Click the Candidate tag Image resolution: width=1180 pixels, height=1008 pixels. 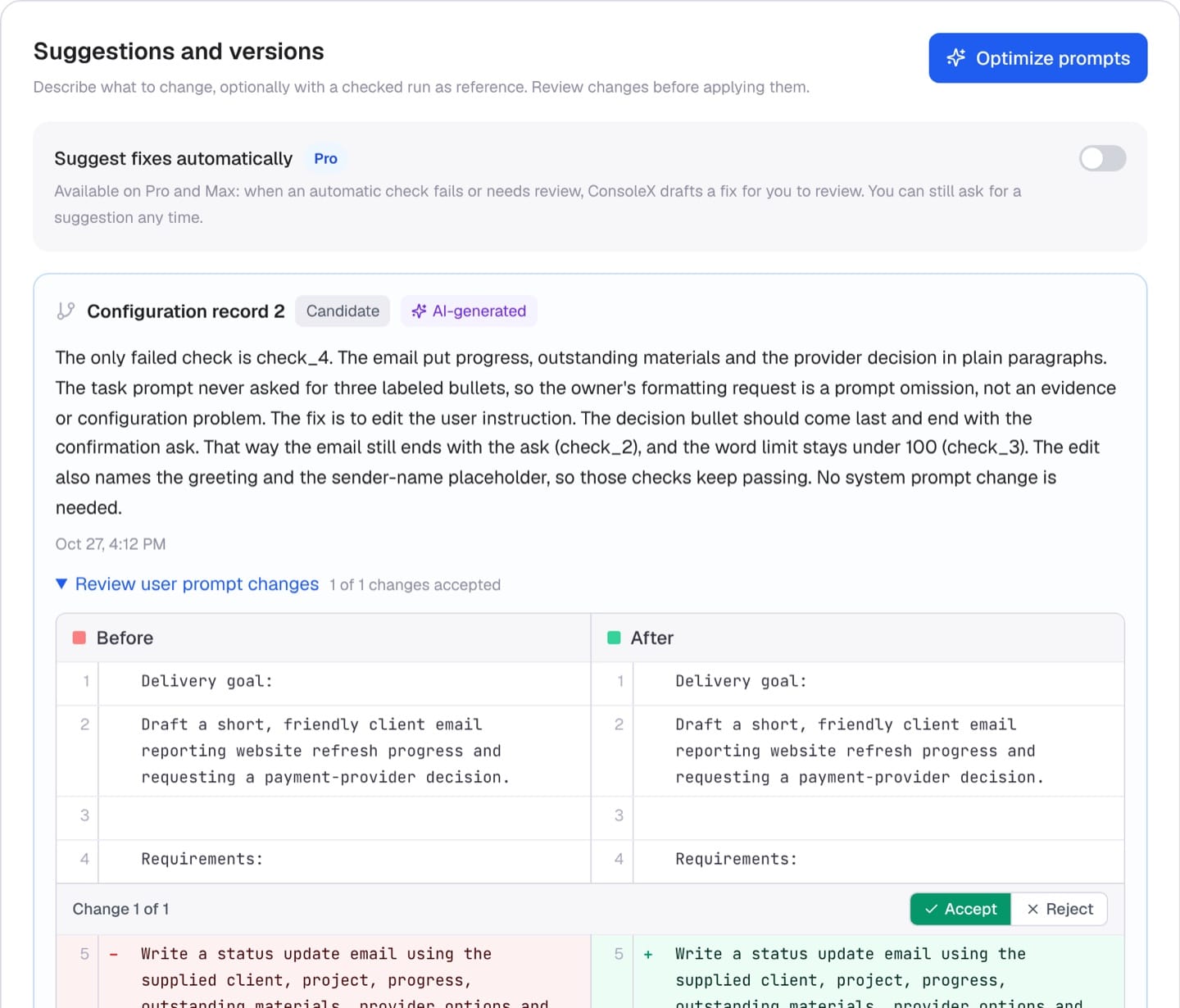point(343,311)
